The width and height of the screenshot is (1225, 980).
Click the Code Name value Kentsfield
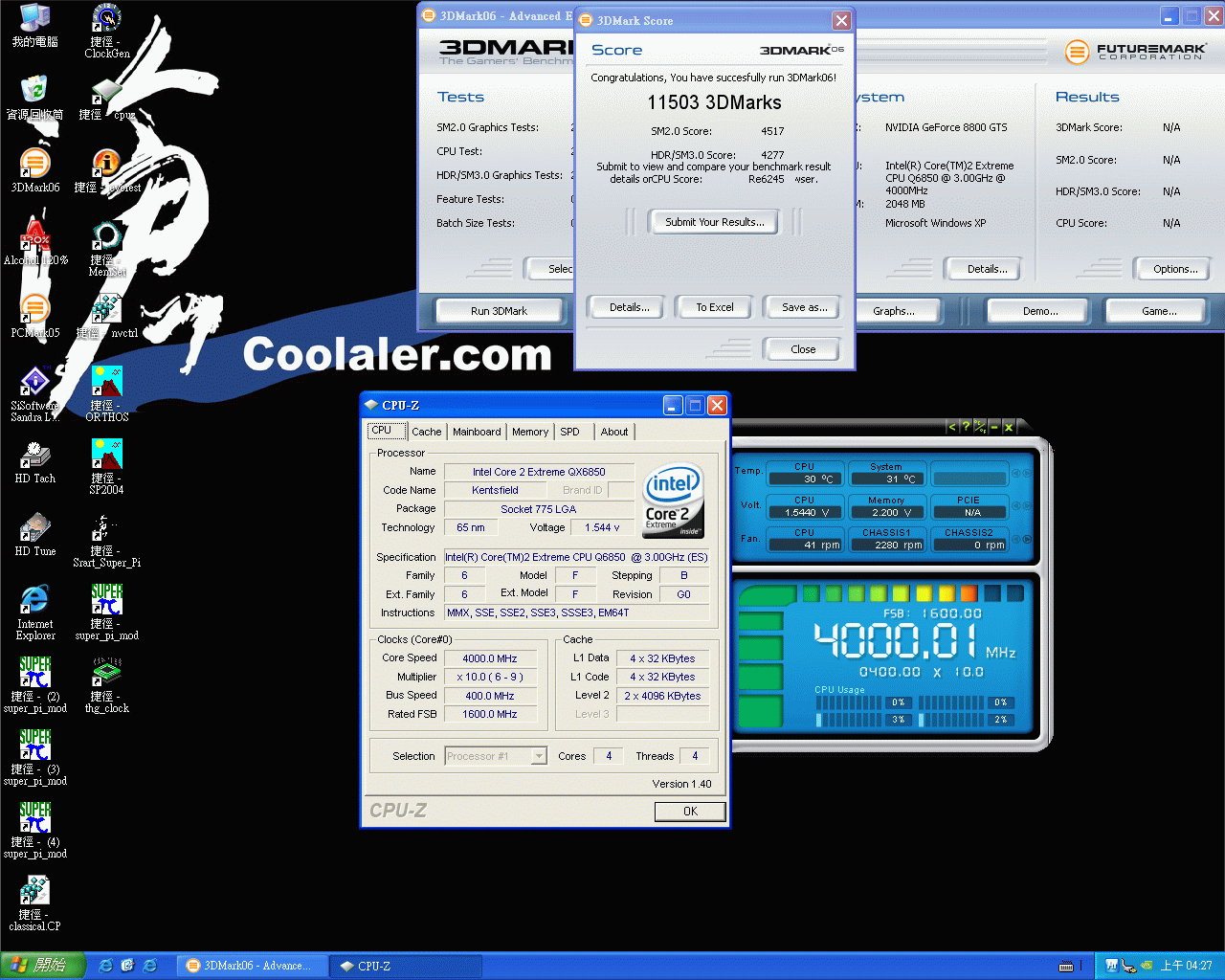[x=495, y=490]
